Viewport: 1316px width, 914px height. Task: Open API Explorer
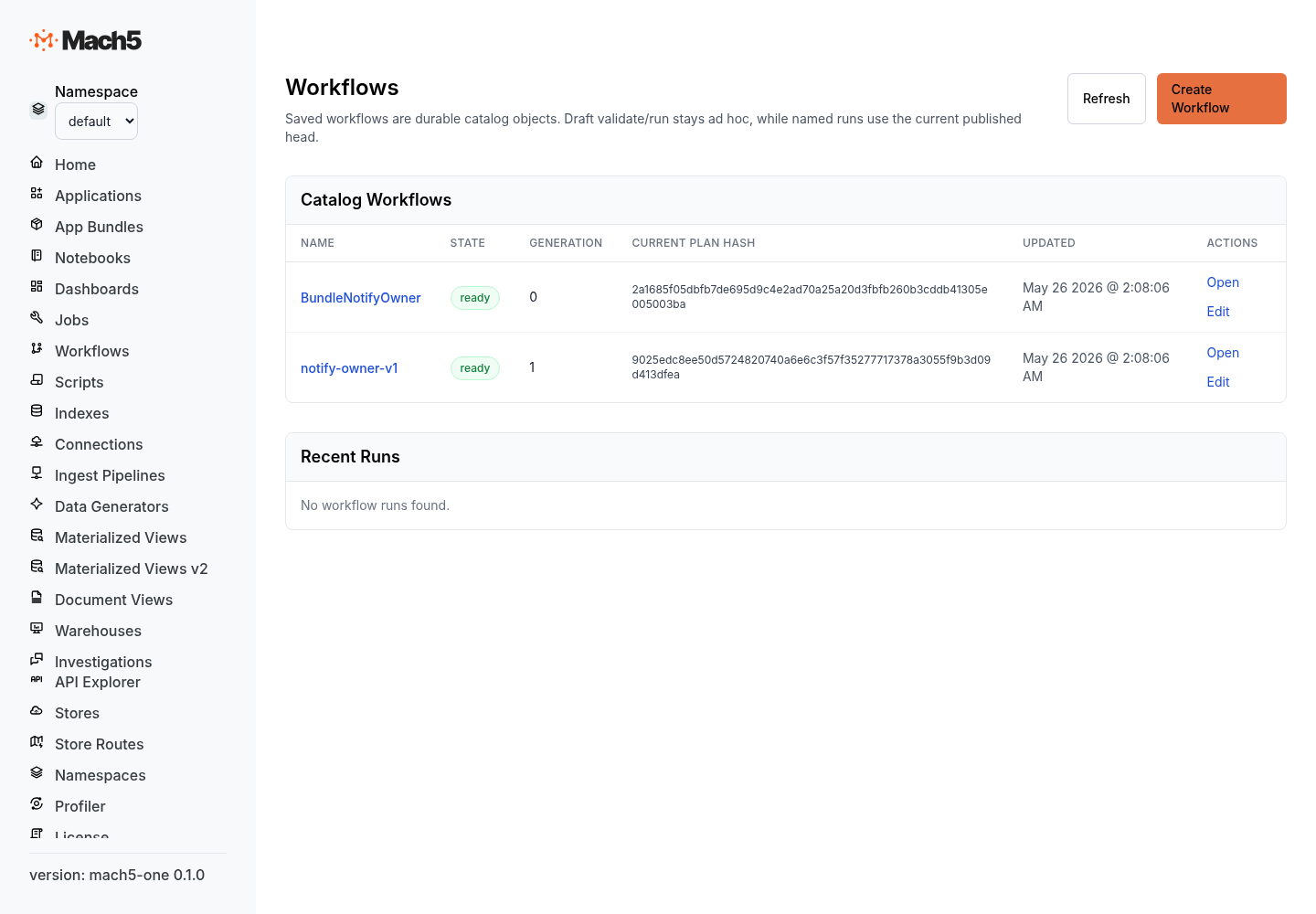click(x=98, y=682)
